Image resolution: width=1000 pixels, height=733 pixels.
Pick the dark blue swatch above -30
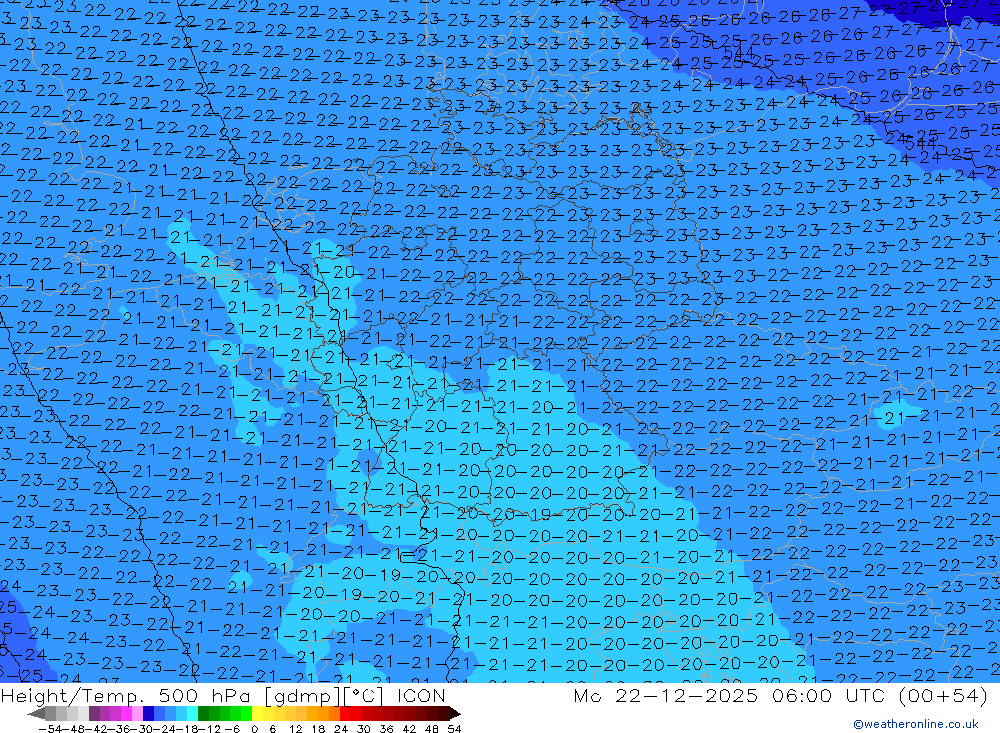pos(149,714)
